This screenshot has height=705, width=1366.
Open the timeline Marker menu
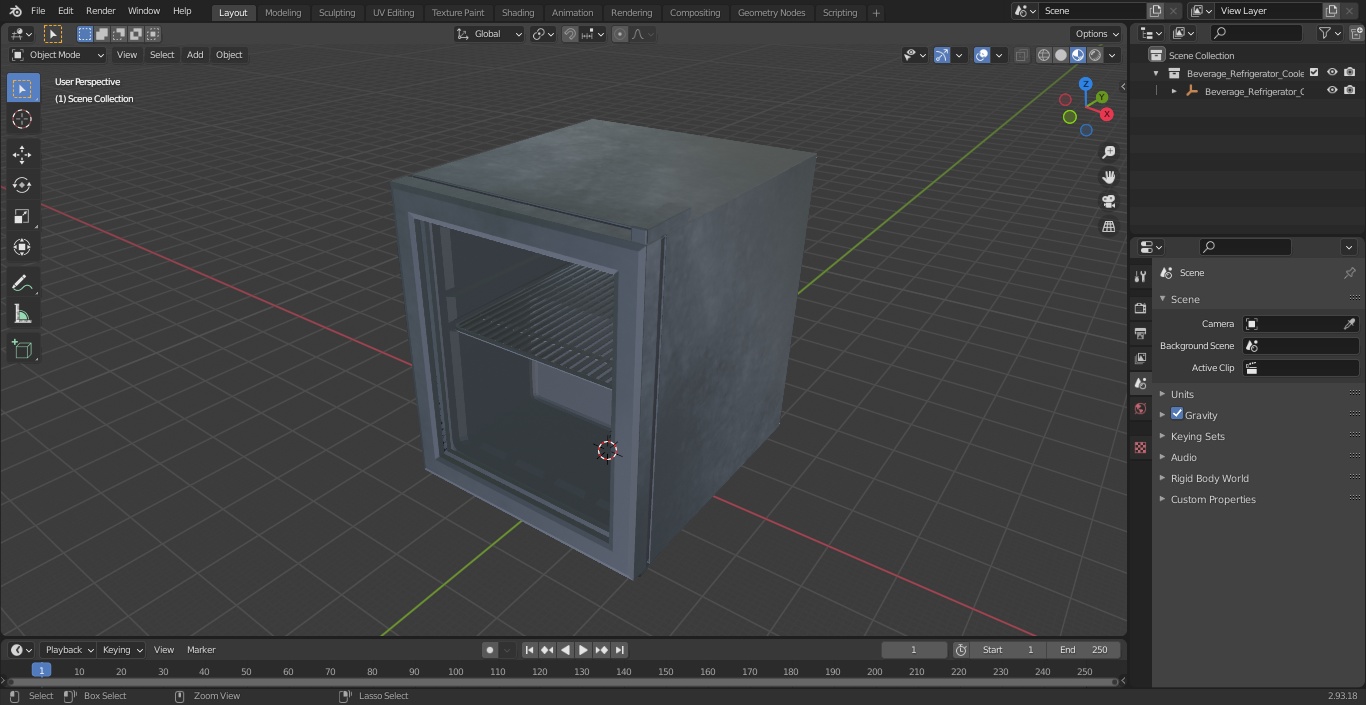[x=201, y=650]
